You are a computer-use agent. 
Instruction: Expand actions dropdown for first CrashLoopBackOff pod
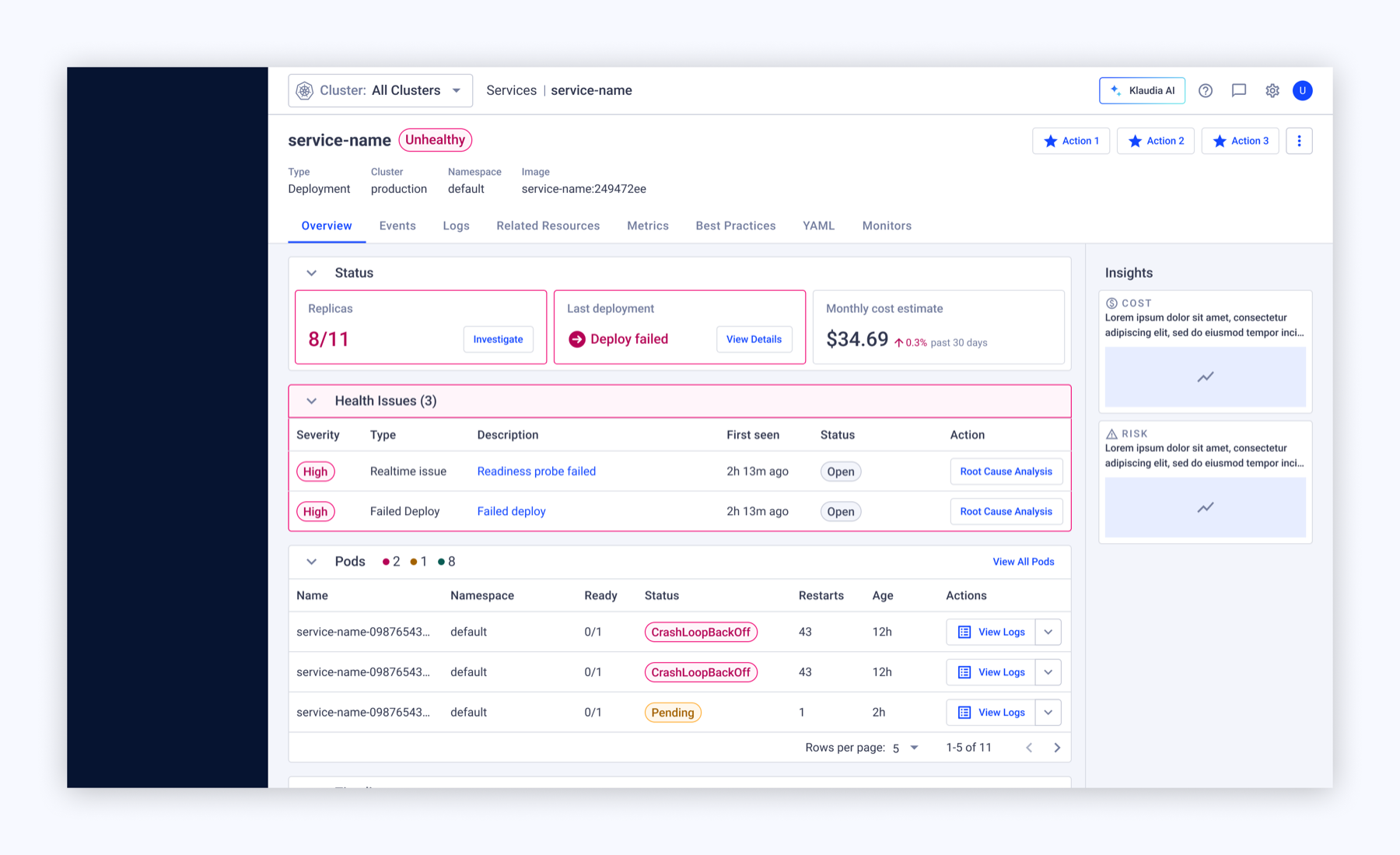pyautogui.click(x=1048, y=632)
